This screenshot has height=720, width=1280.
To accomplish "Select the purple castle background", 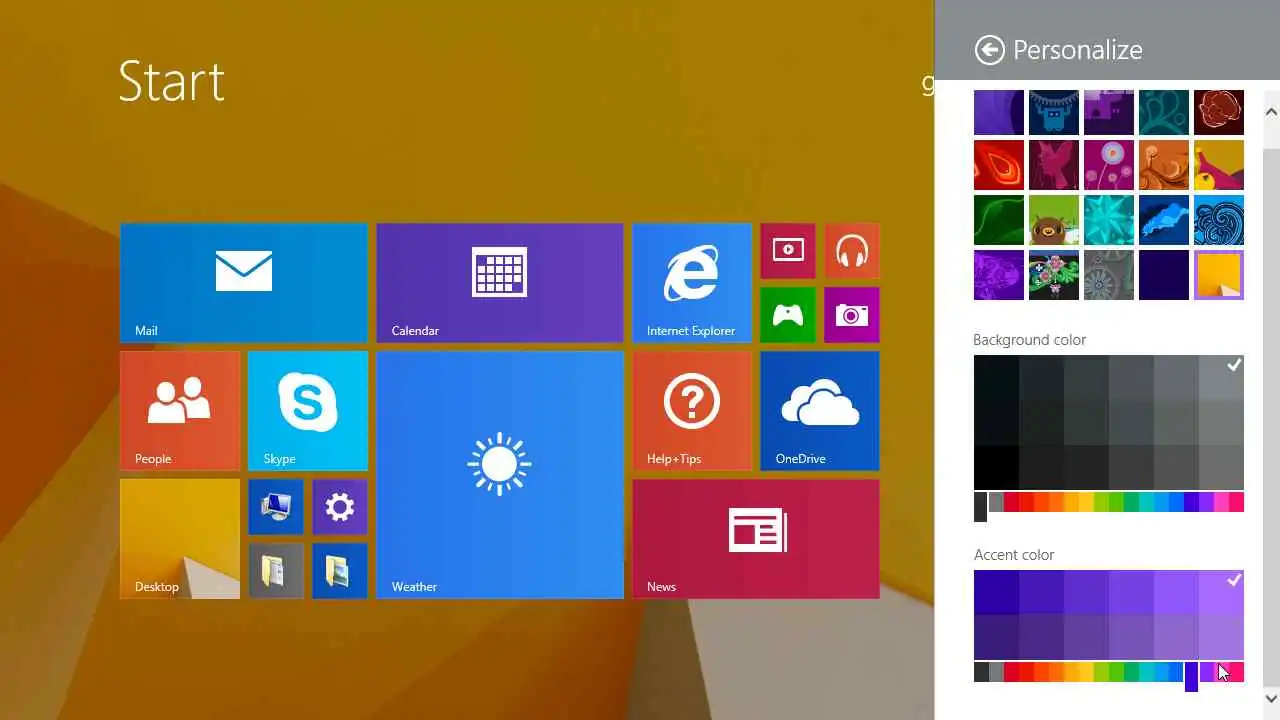I will click(1109, 112).
